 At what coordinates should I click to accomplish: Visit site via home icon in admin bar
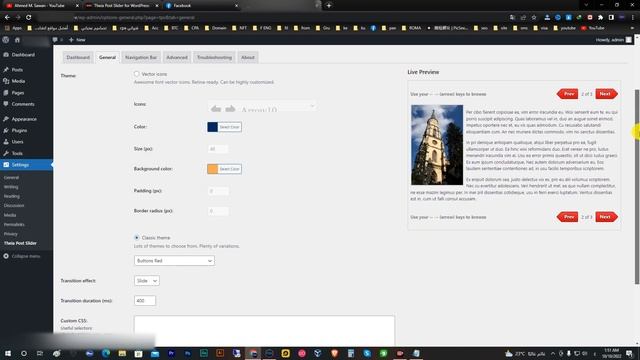tap(17, 40)
